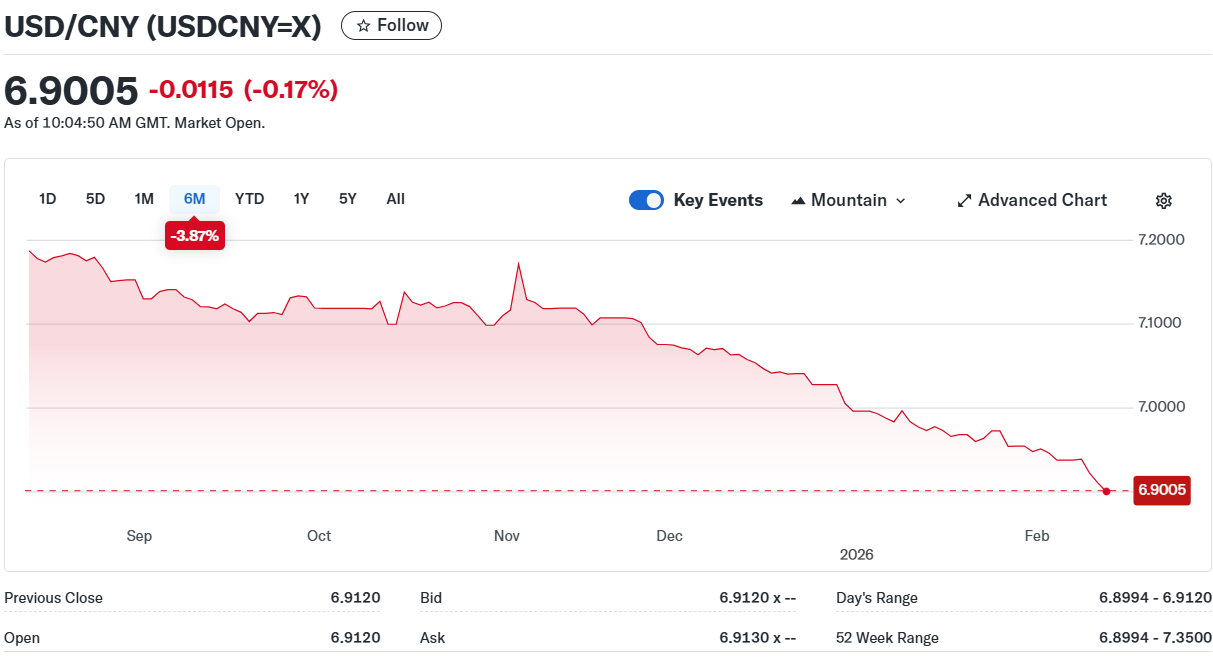
Task: Switch chart to 1Y range
Action: (301, 199)
